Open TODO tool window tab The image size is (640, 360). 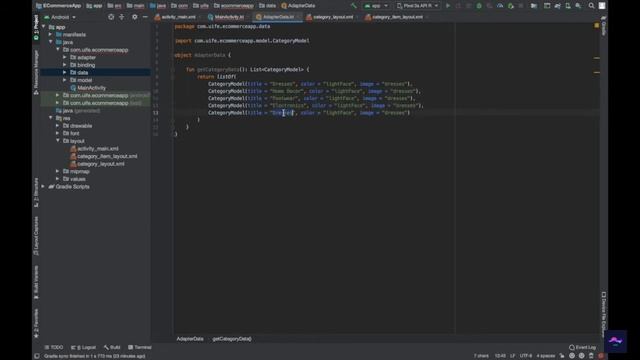coord(54,347)
